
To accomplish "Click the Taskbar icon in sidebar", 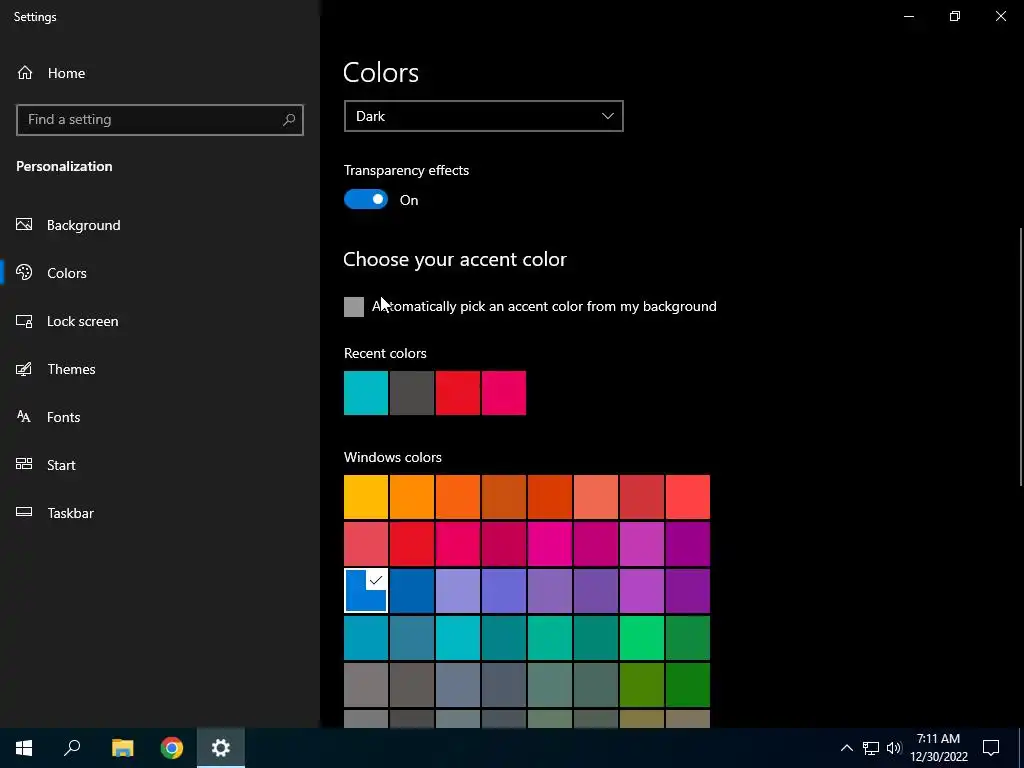I will (x=24, y=512).
